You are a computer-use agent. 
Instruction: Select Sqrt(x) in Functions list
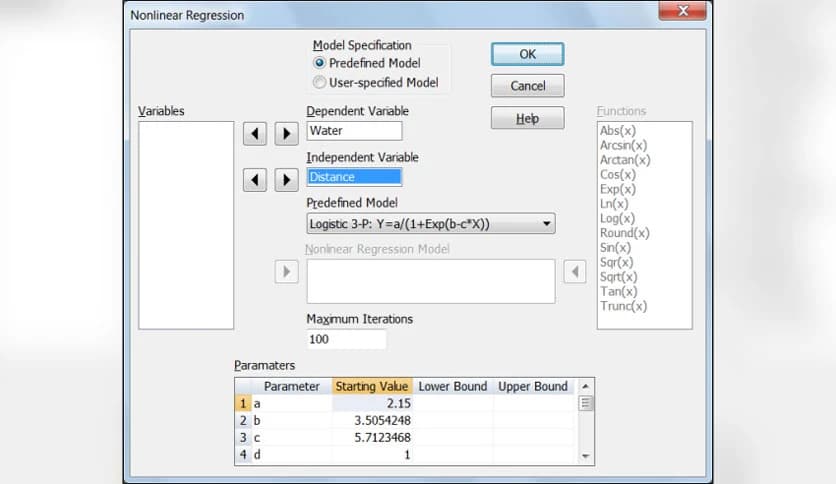click(x=618, y=277)
